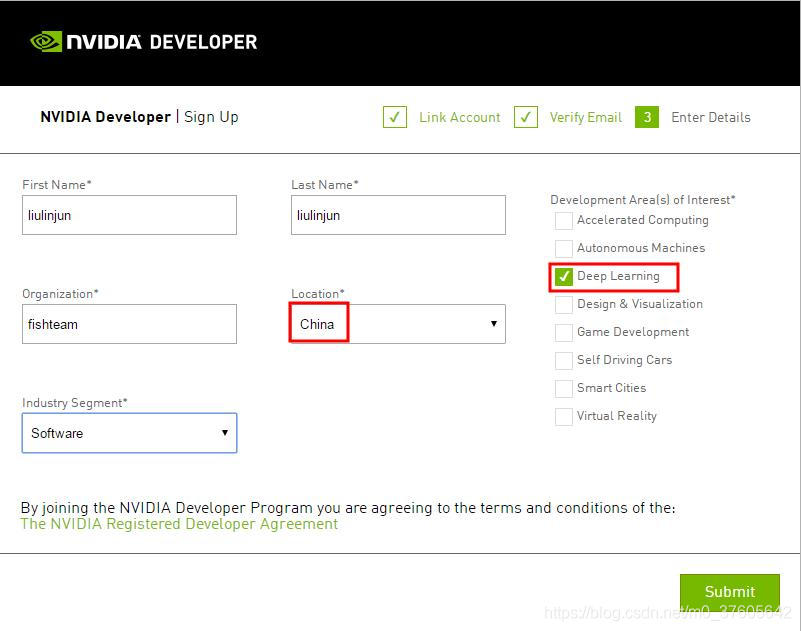Click the Industry Segment label
The width and height of the screenshot is (801, 631).
[x=75, y=403]
